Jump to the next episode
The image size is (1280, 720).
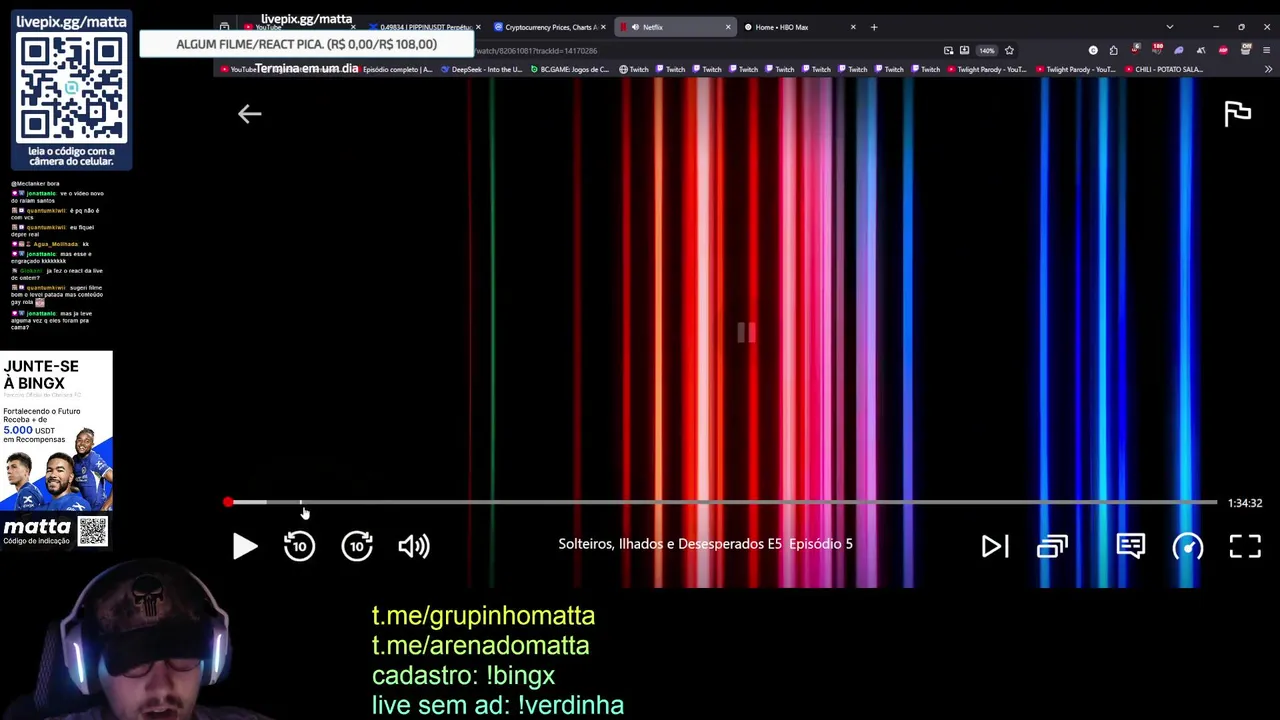(995, 546)
